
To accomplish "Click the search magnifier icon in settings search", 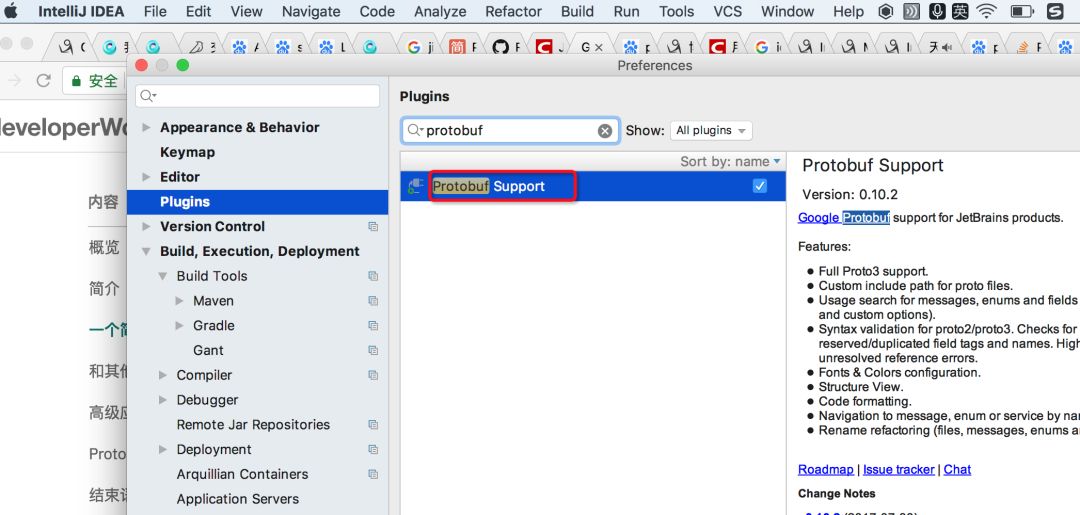I will (147, 96).
